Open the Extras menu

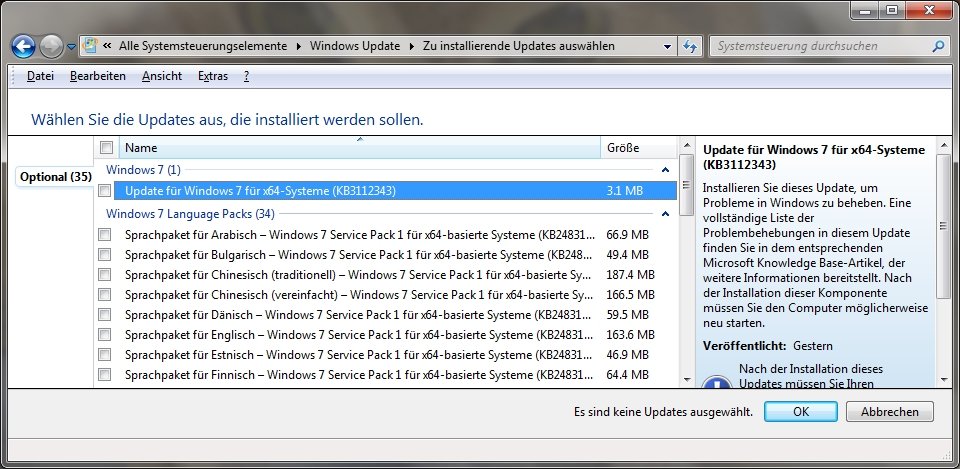click(213, 76)
